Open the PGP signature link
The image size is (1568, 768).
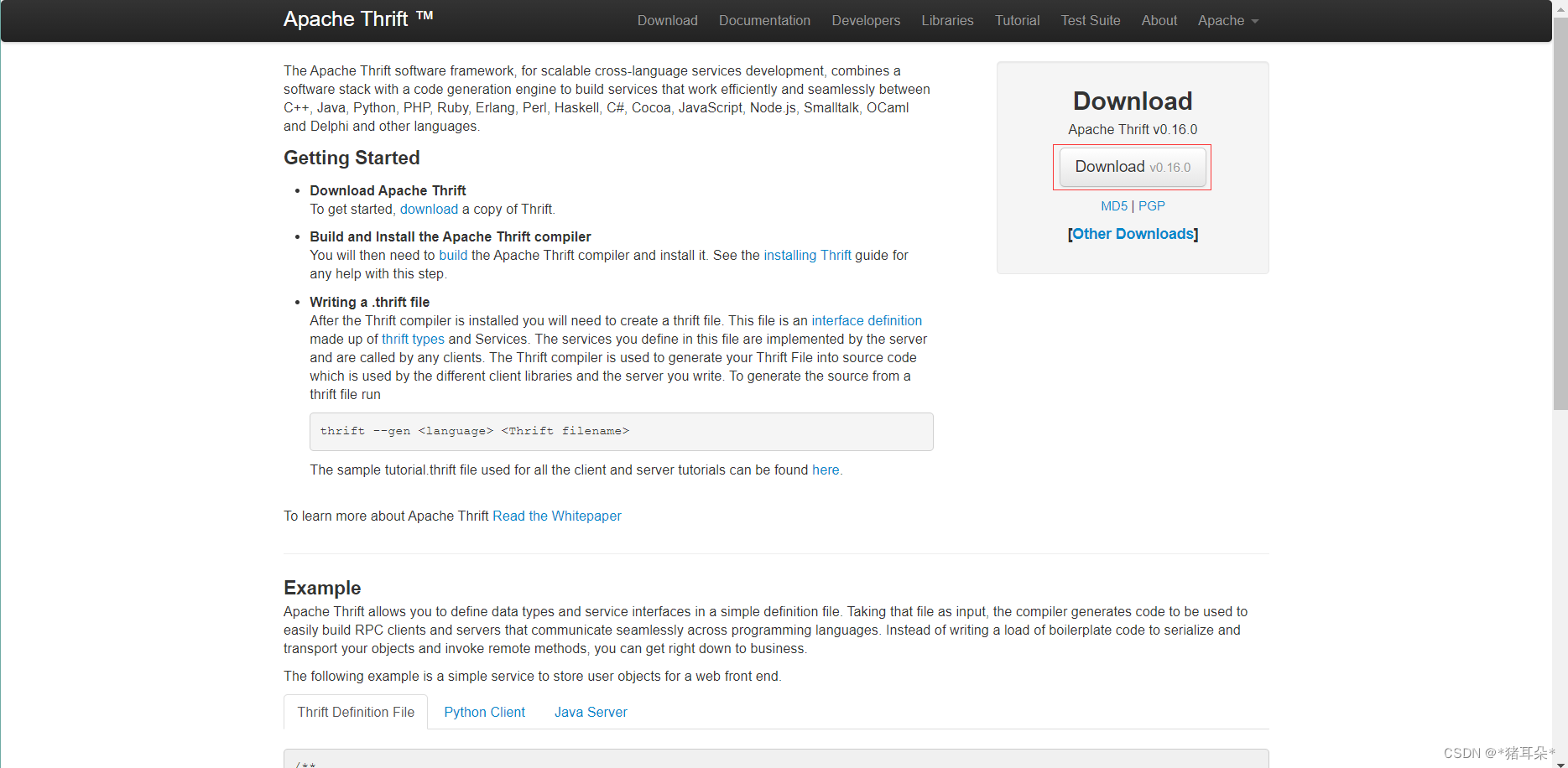point(1151,206)
